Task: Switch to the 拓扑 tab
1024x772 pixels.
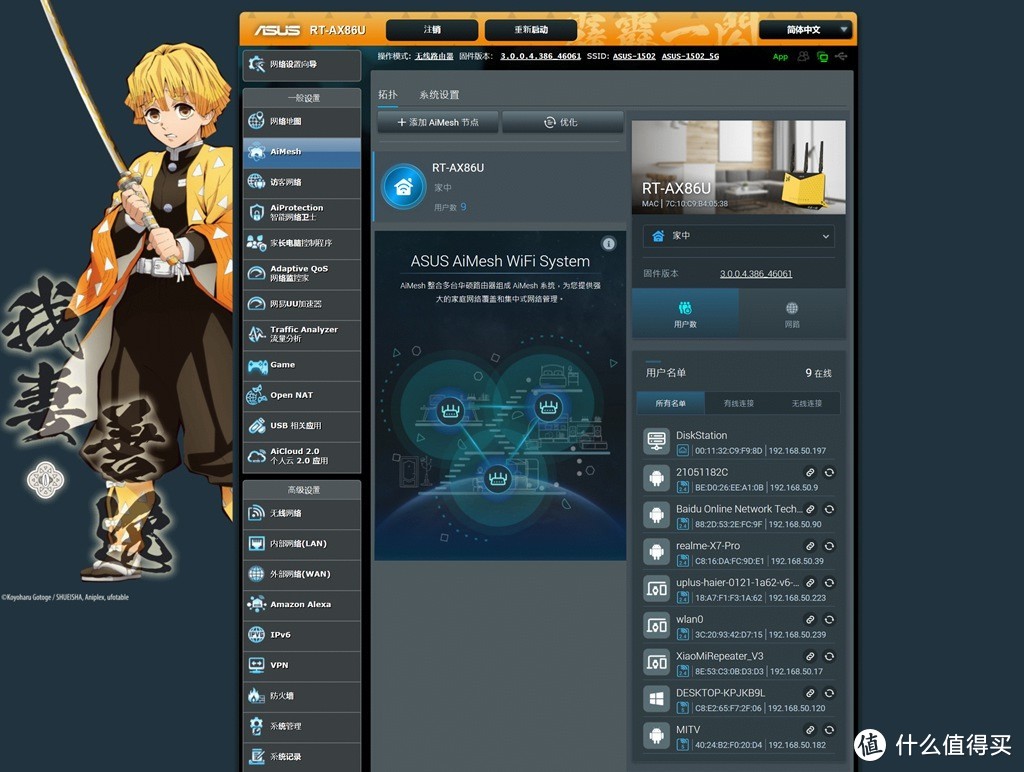Action: (x=387, y=95)
